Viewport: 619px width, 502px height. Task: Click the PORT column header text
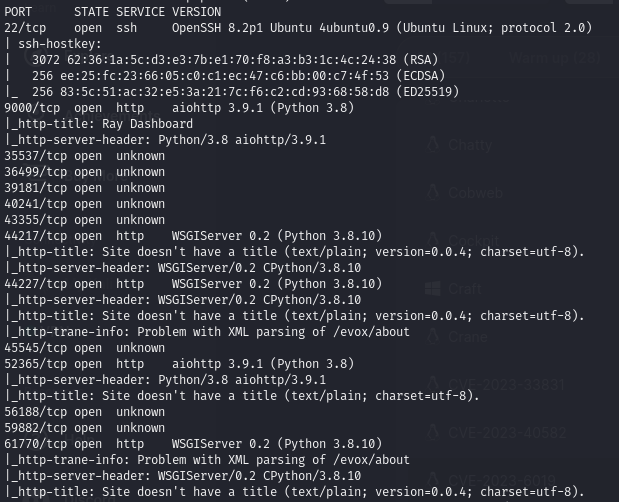pyautogui.click(x=20, y=12)
